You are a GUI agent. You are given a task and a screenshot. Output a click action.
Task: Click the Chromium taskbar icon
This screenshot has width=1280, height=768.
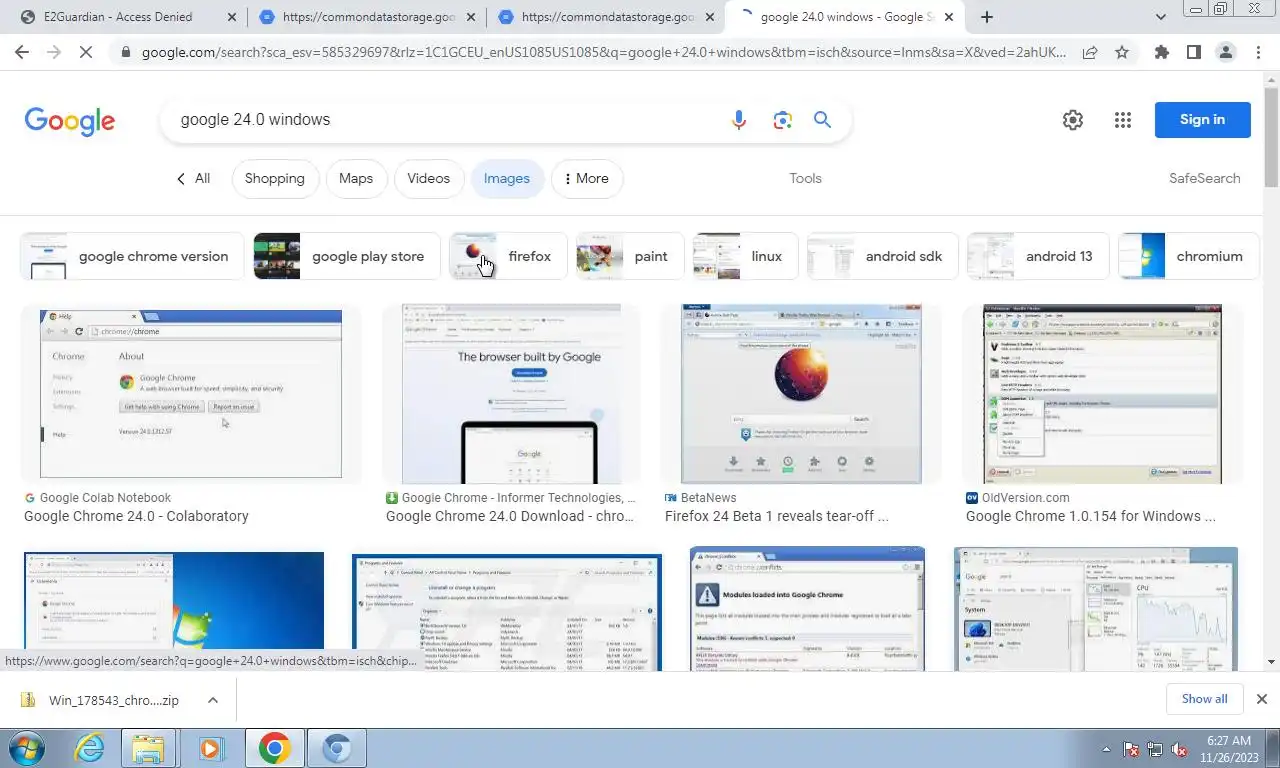pos(337,748)
